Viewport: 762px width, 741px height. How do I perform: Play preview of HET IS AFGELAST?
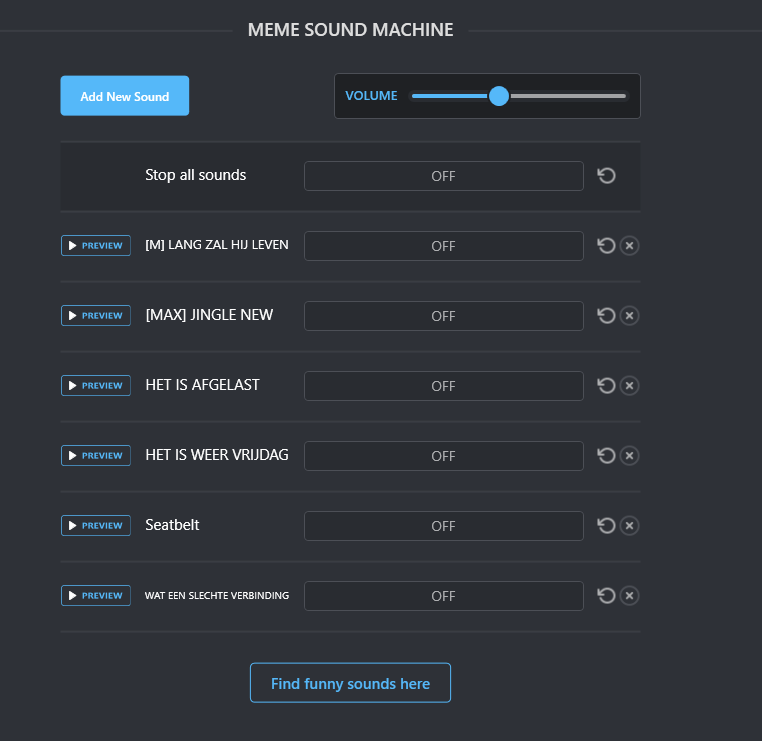point(96,386)
